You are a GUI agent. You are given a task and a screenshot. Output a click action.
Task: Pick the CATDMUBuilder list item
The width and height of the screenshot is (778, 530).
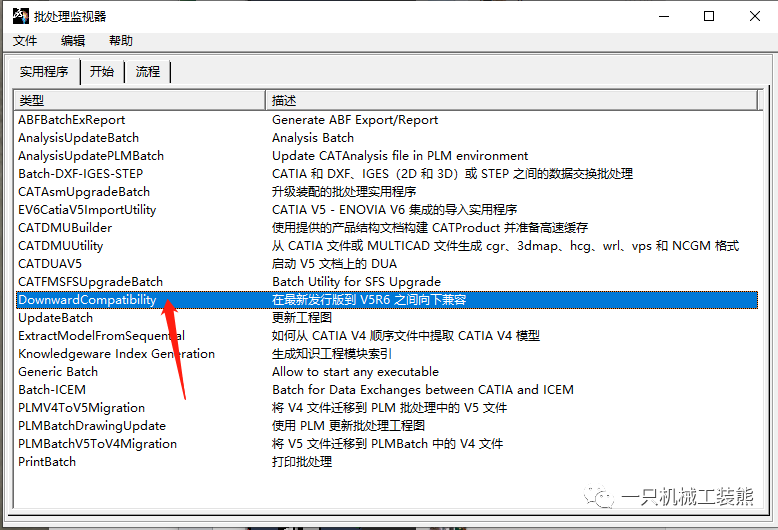tap(65, 228)
